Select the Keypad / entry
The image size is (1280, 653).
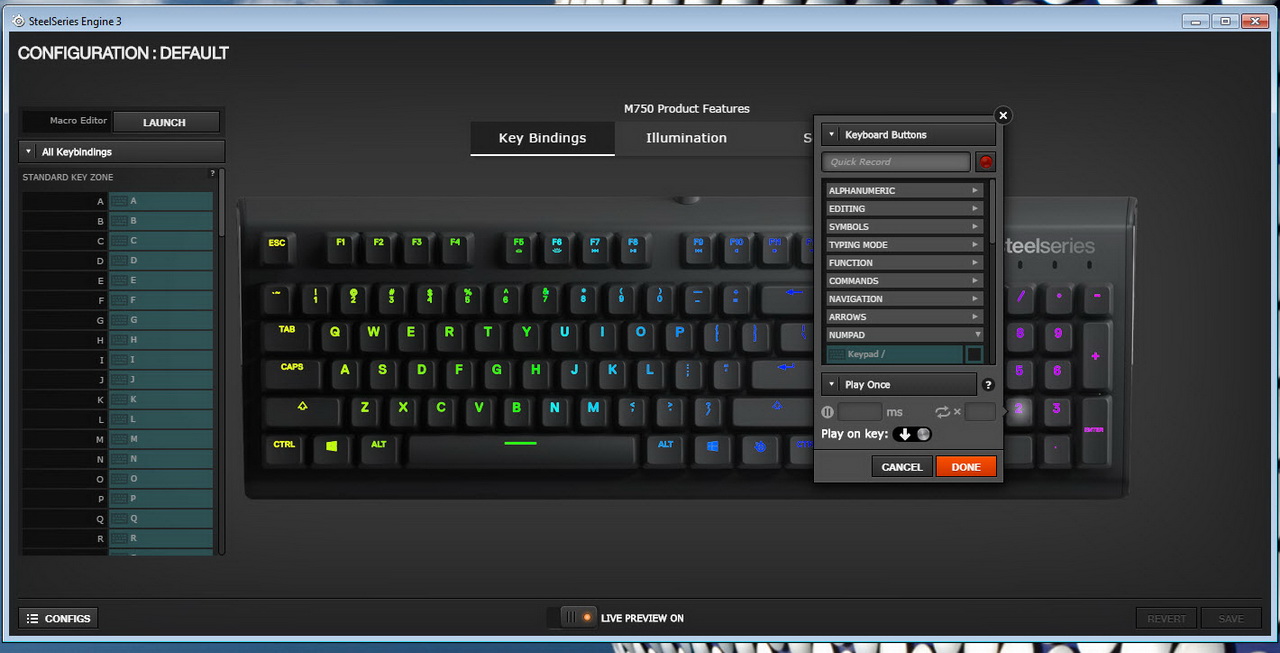(x=894, y=354)
